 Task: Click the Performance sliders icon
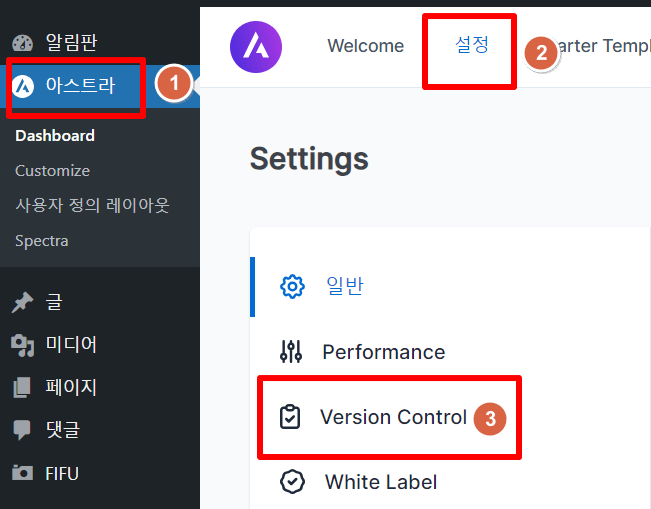click(291, 352)
